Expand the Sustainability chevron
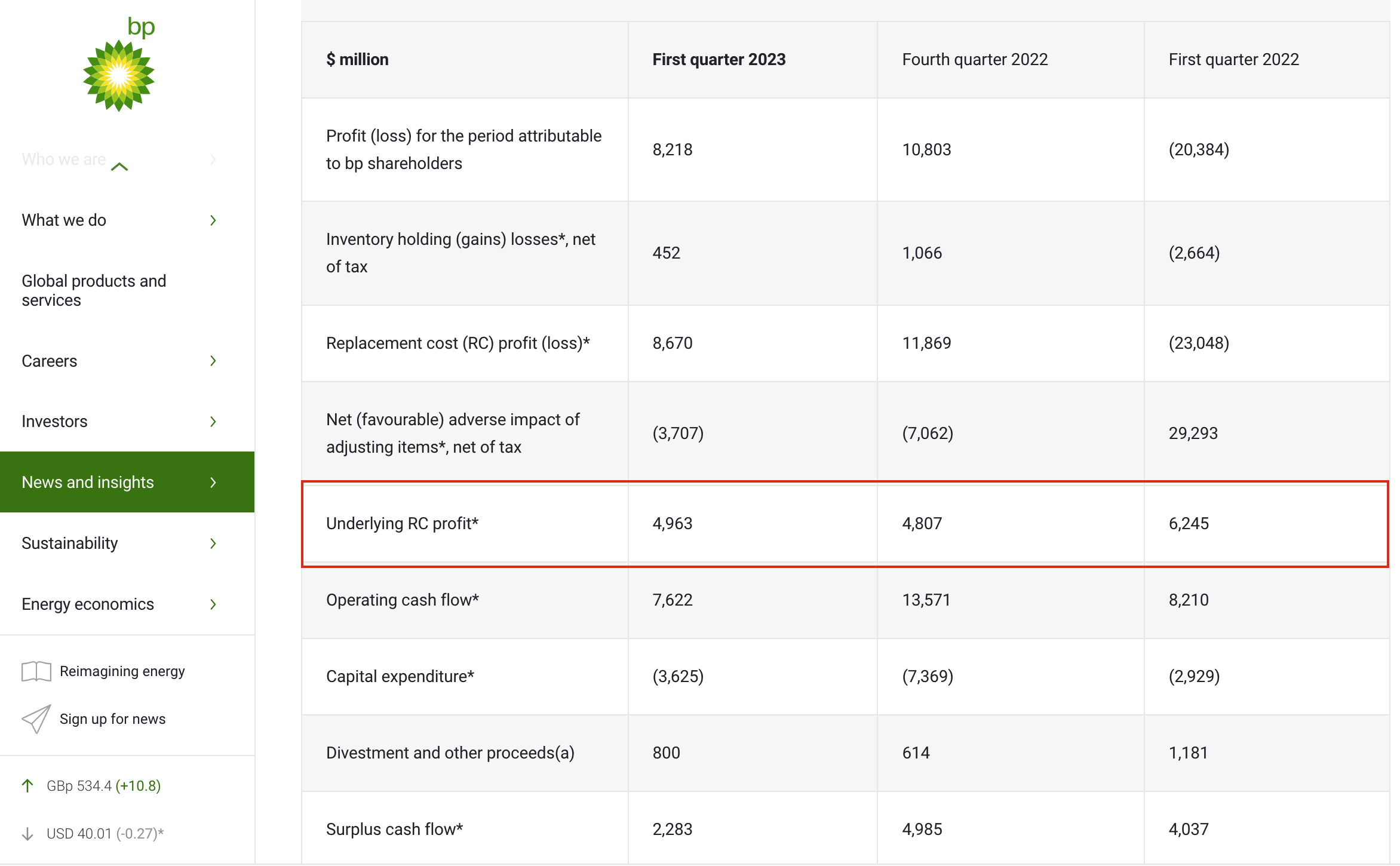 pos(213,543)
